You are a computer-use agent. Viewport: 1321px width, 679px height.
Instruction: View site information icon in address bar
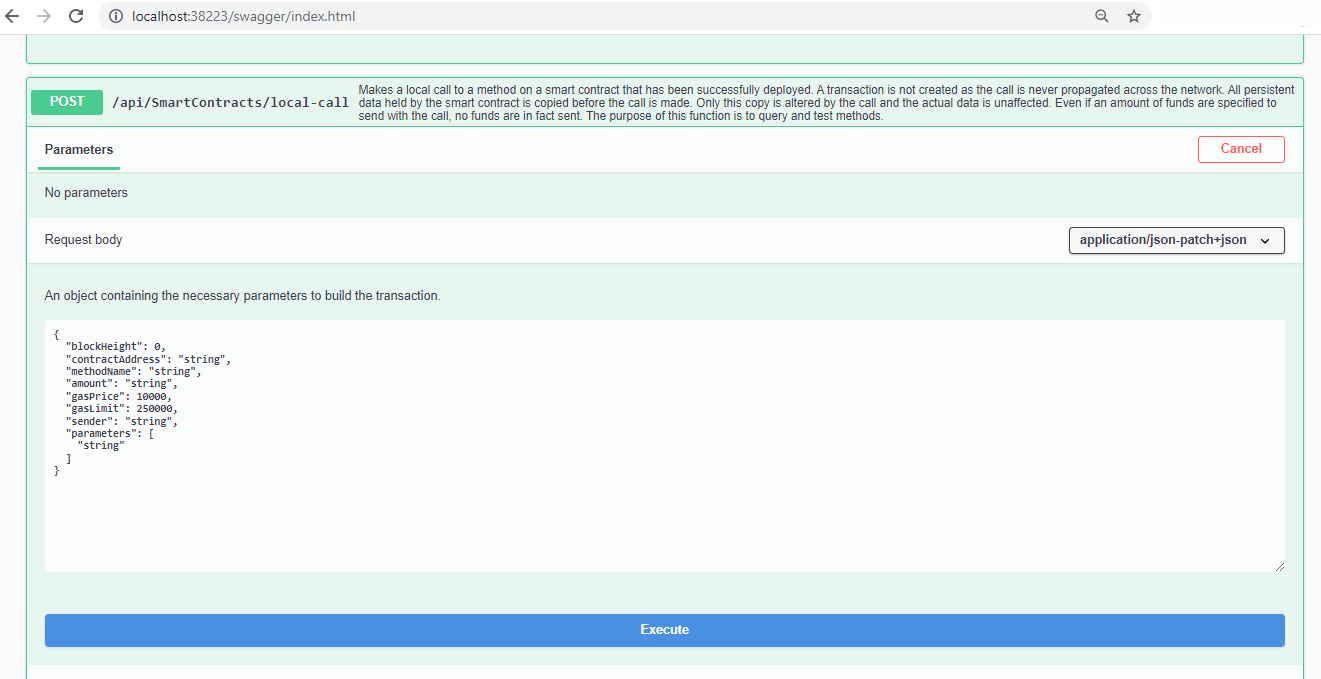[x=115, y=16]
